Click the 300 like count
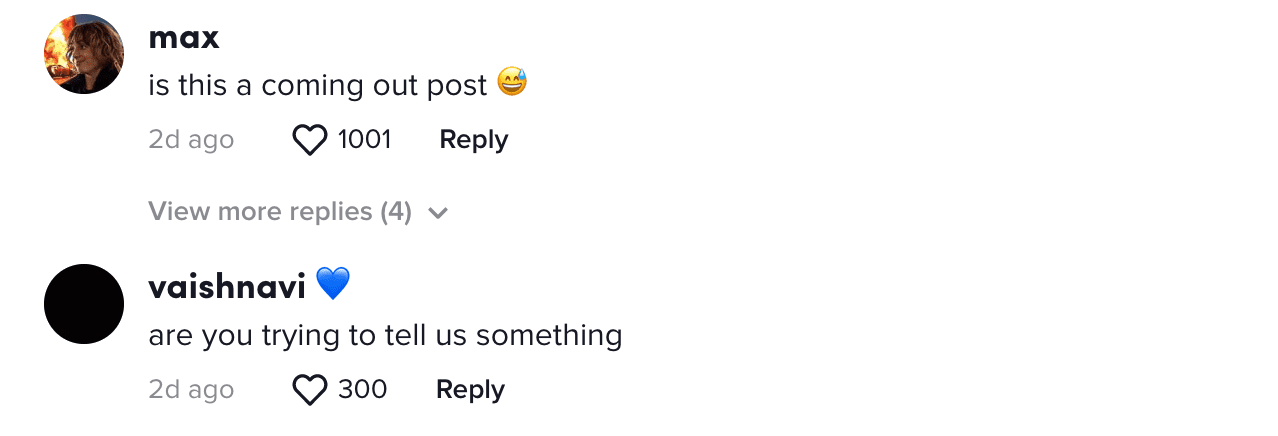 pyautogui.click(x=362, y=390)
